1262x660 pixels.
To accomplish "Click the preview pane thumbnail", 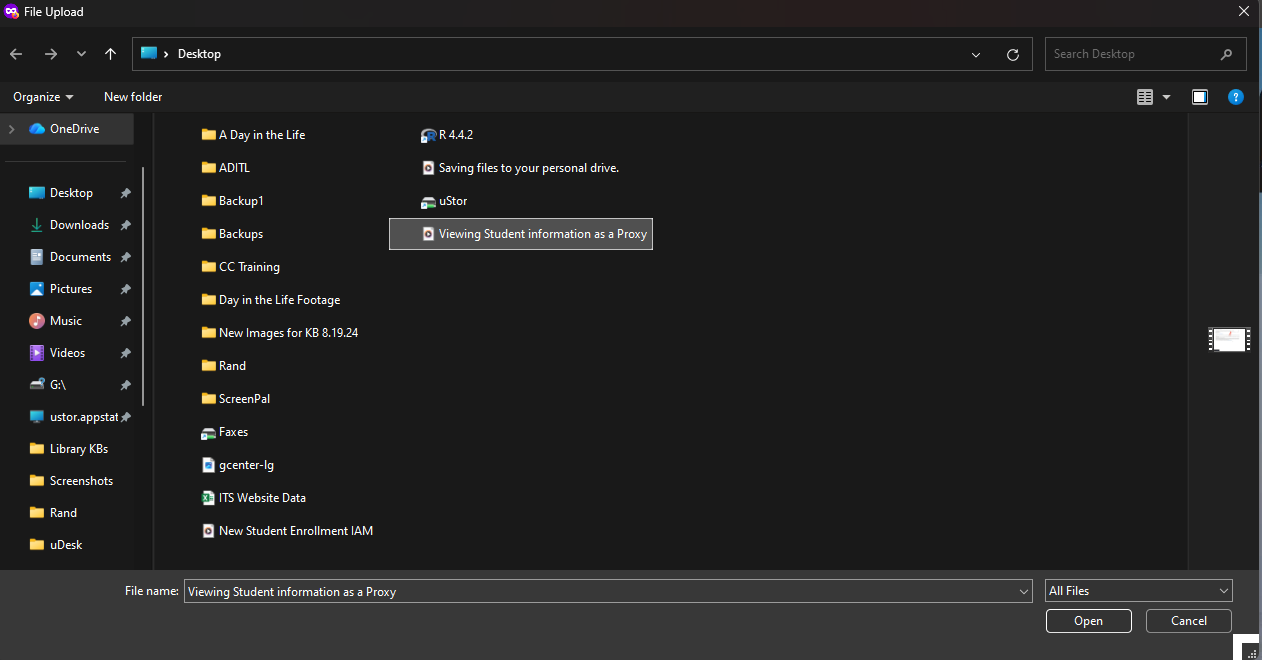I will (1228, 340).
